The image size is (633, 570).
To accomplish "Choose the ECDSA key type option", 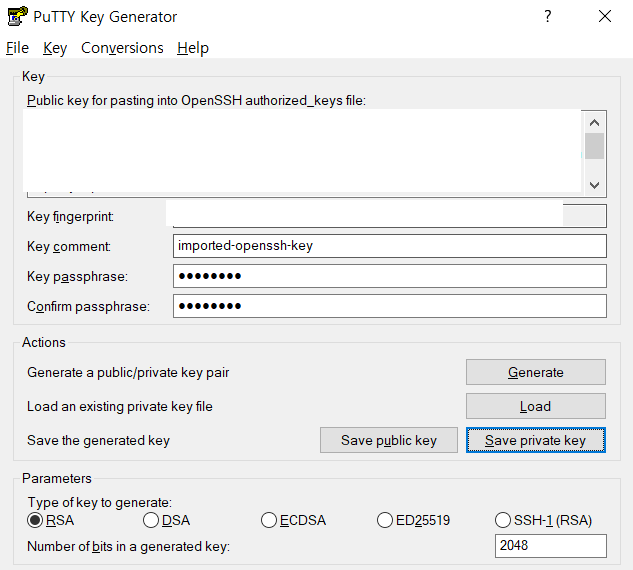I will pos(293,520).
